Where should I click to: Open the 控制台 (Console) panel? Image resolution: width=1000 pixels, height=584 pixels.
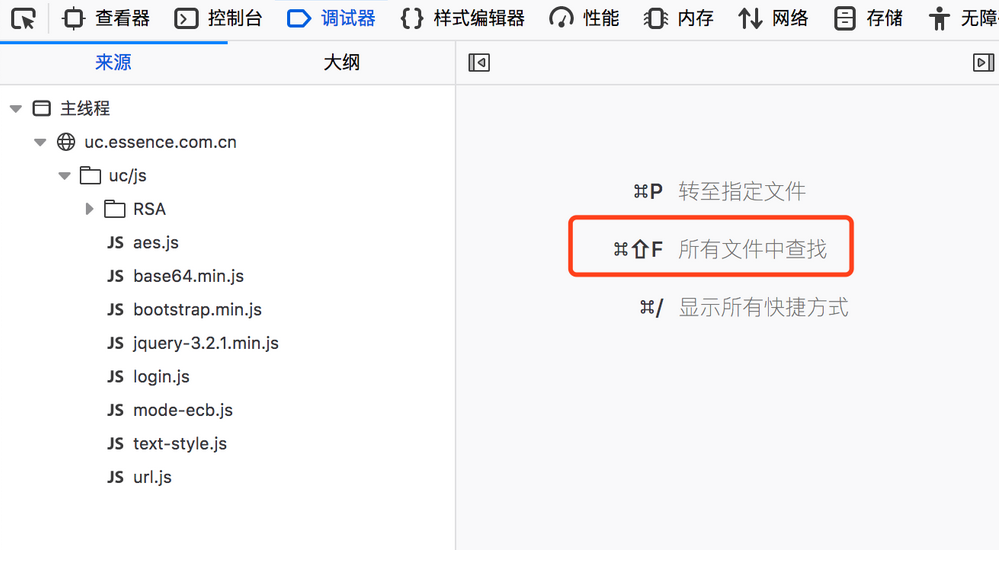point(220,17)
